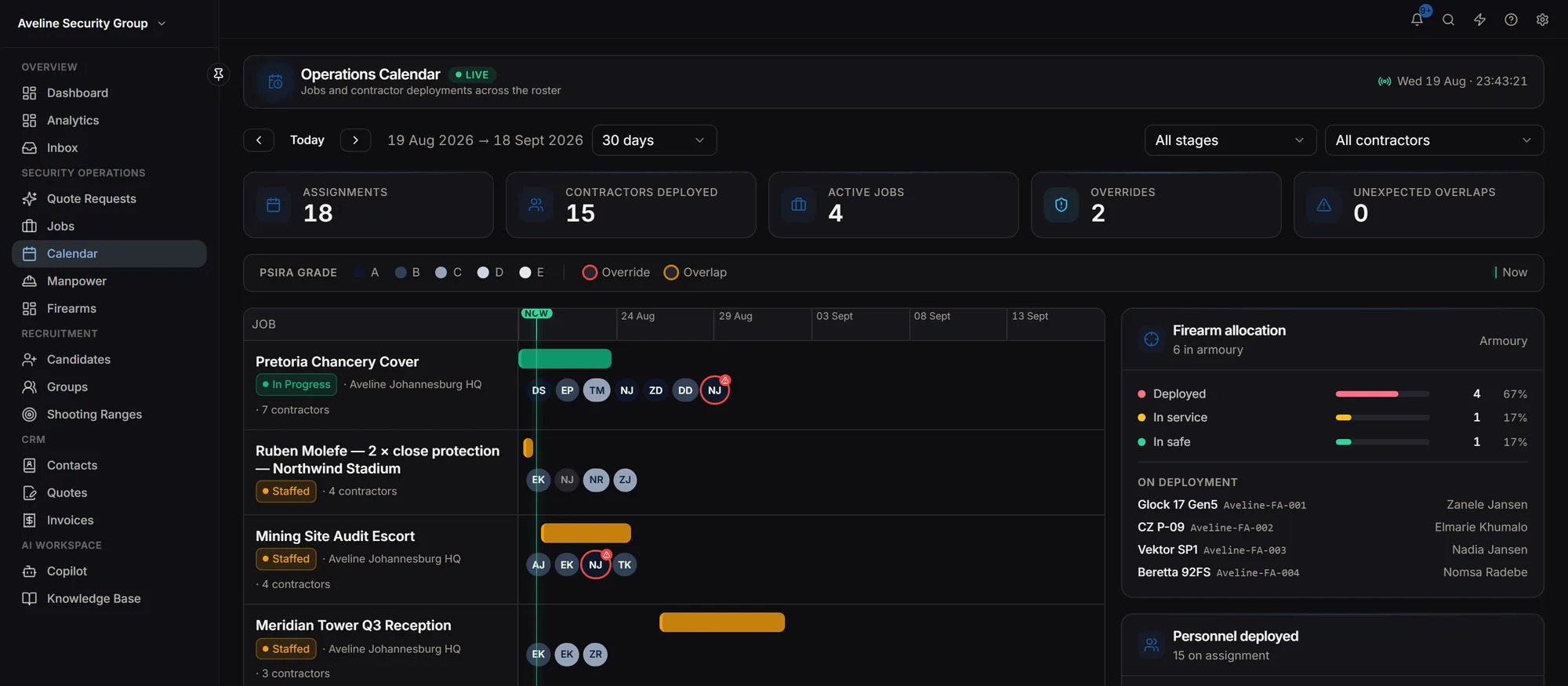The width and height of the screenshot is (1568, 686).
Task: Click the green Pretoria Chancery Cover timeline bar
Action: pyautogui.click(x=565, y=359)
